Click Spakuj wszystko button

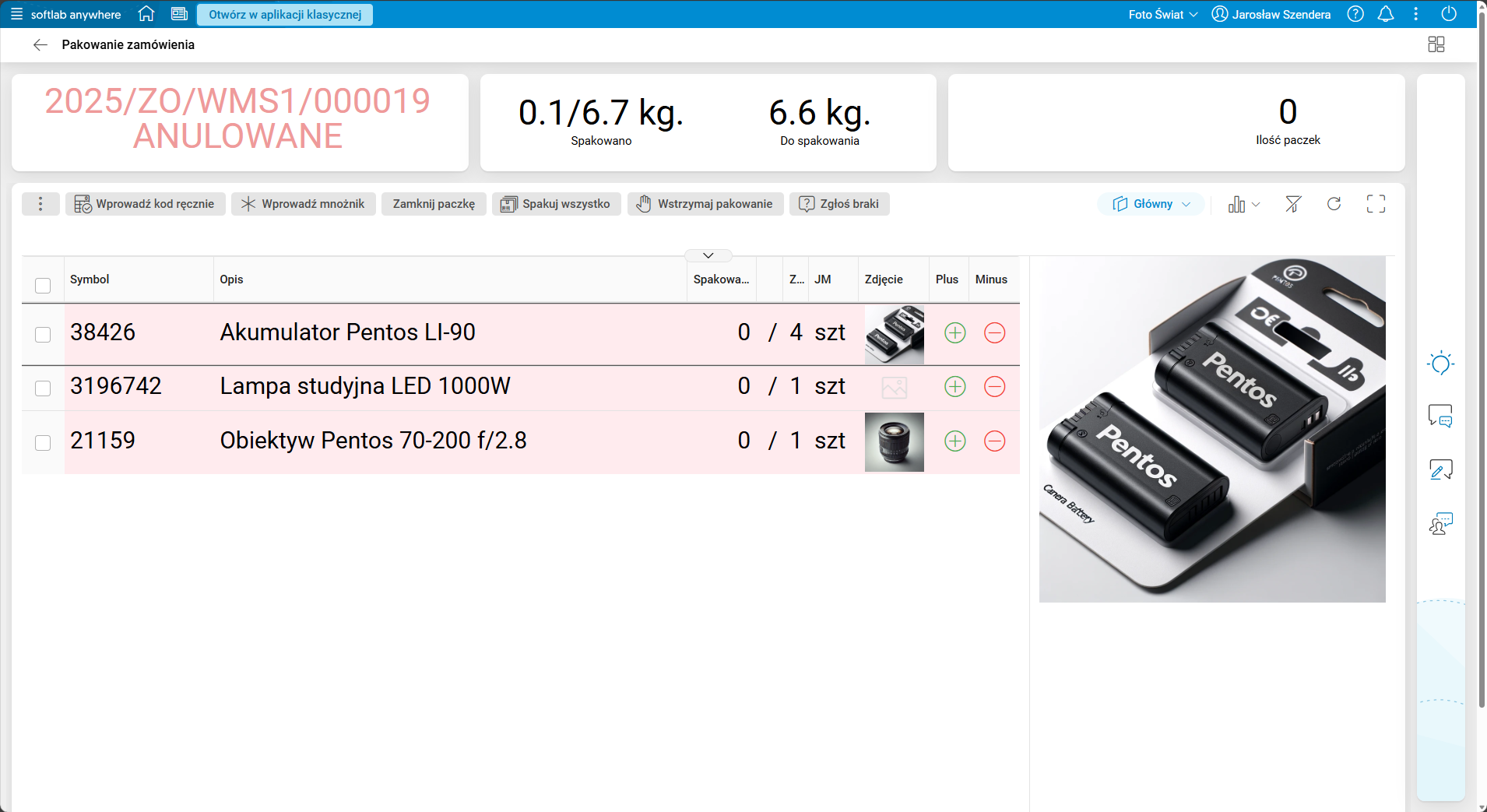tap(556, 204)
